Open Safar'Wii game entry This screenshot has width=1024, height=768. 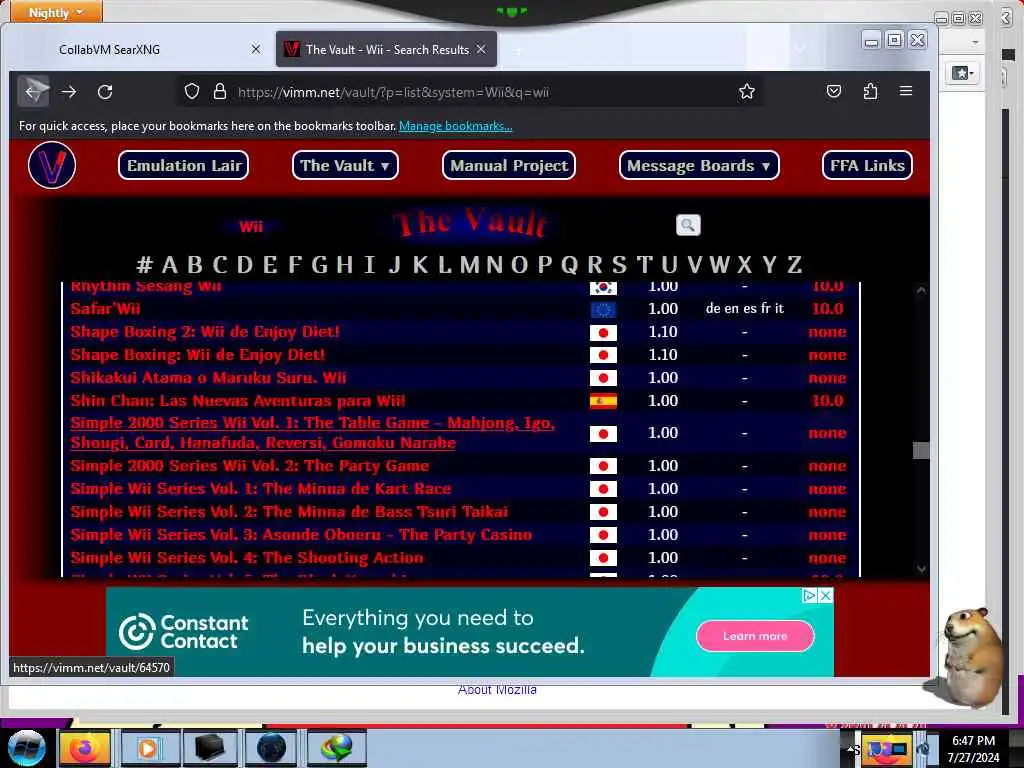[105, 308]
